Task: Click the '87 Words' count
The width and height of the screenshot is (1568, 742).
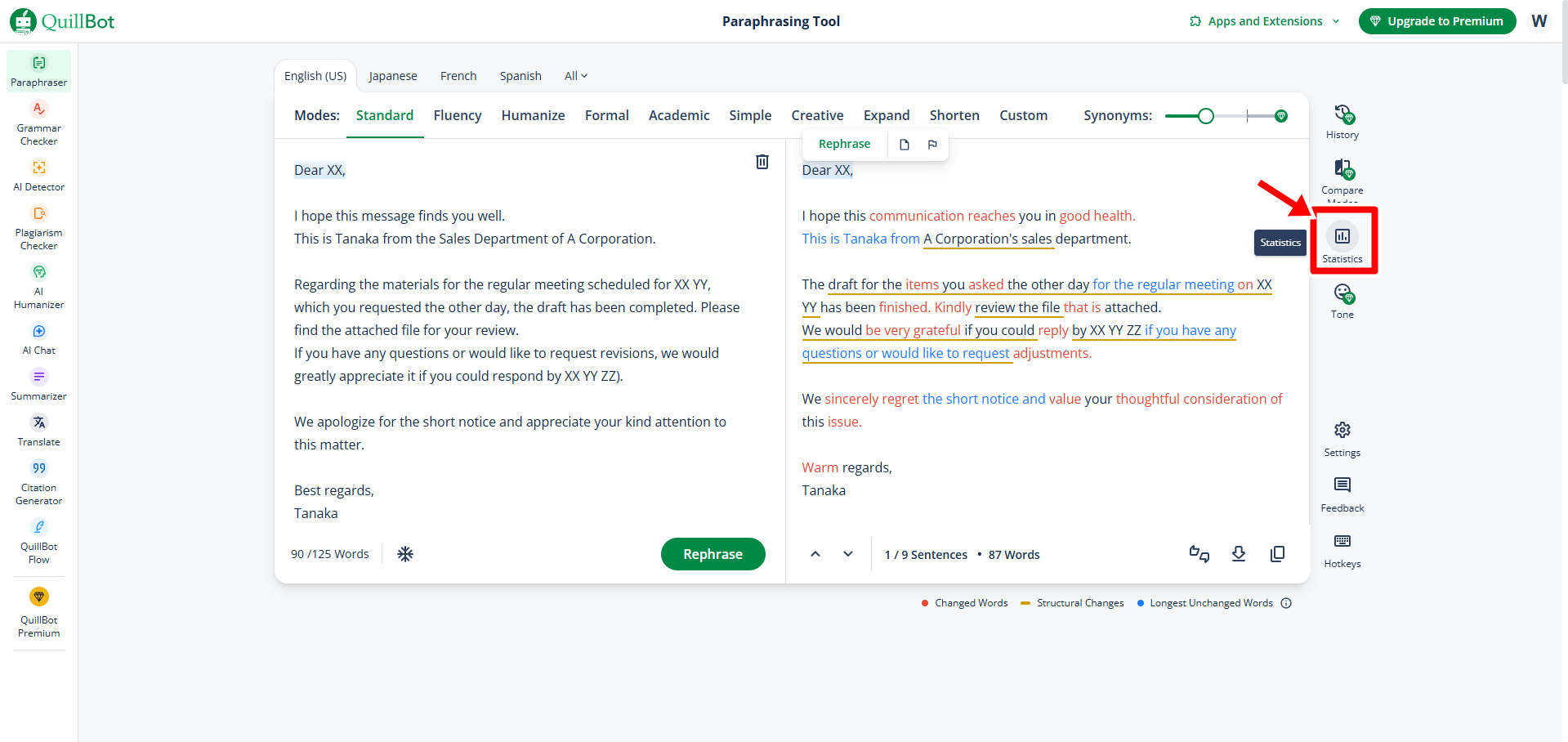Action: pyautogui.click(x=1014, y=555)
